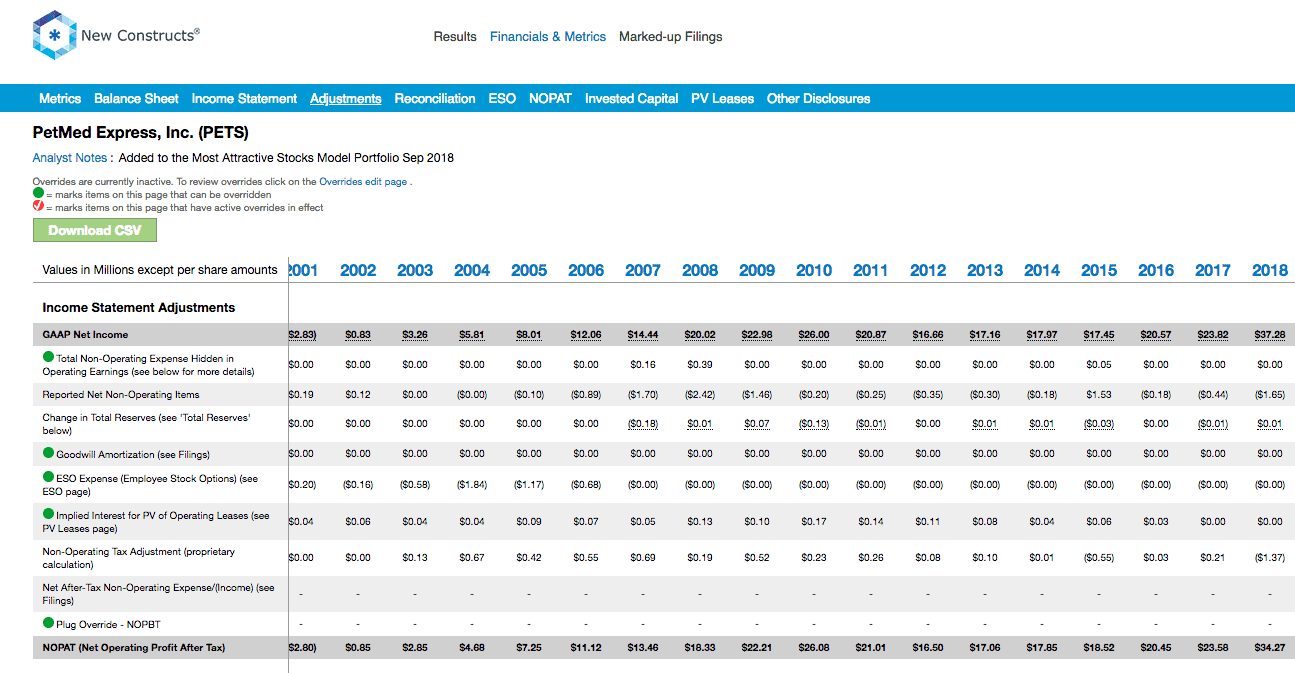
Task: Click NOPAT value $26.08 for 2010
Action: (814, 648)
